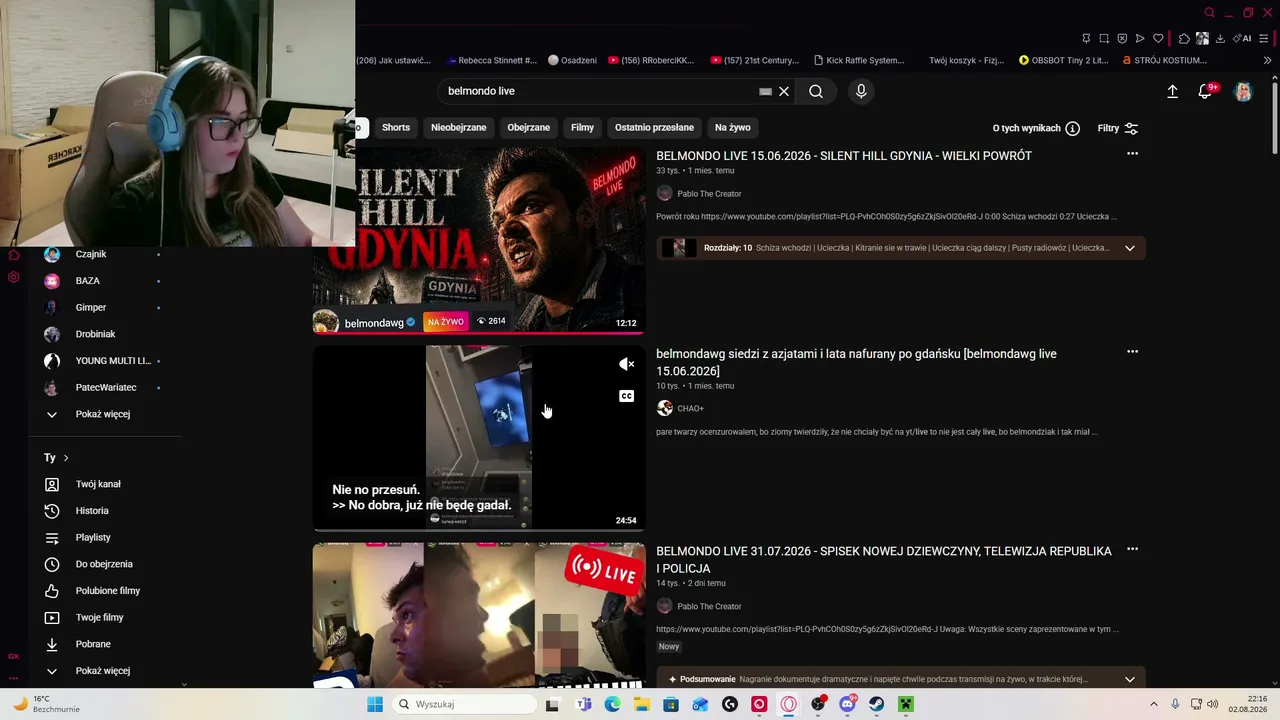The width and height of the screenshot is (1280, 720).
Task: Expand the 'Podsumowanie' summary chevron
Action: pos(1130,679)
